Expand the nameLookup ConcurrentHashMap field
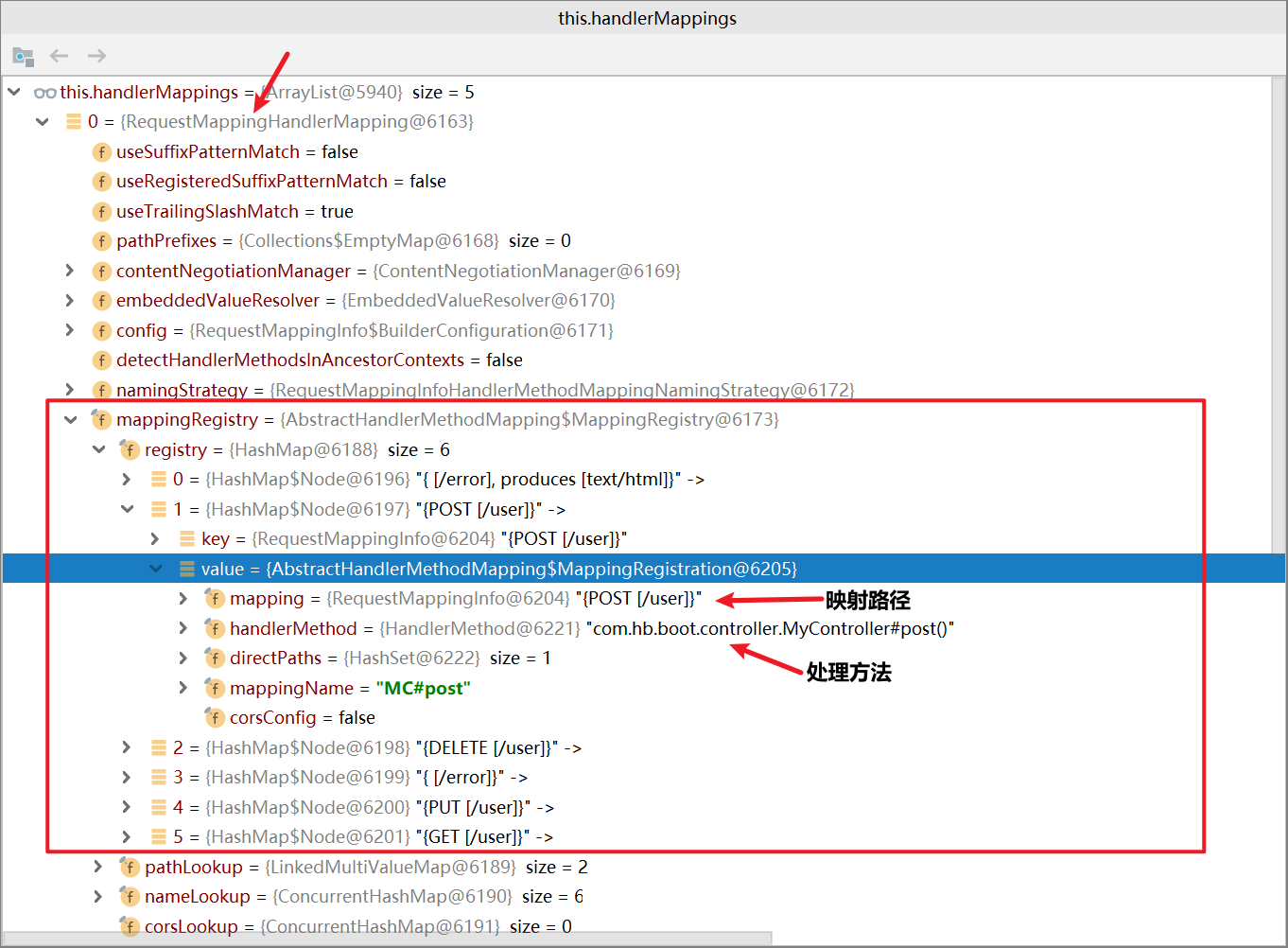Screen dimensions: 1288x948 pos(98,896)
